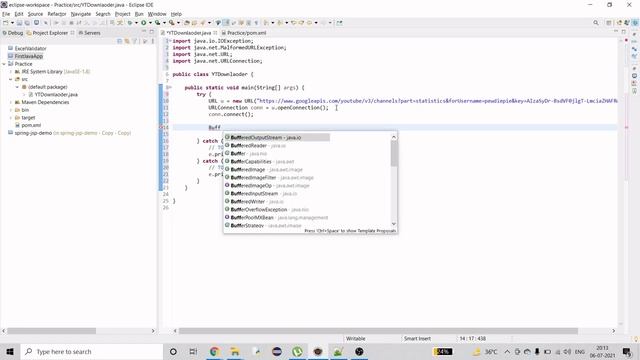Open Project Explorer view menu icon
Viewport: 640px width, 360px height.
click(x=153, y=41)
